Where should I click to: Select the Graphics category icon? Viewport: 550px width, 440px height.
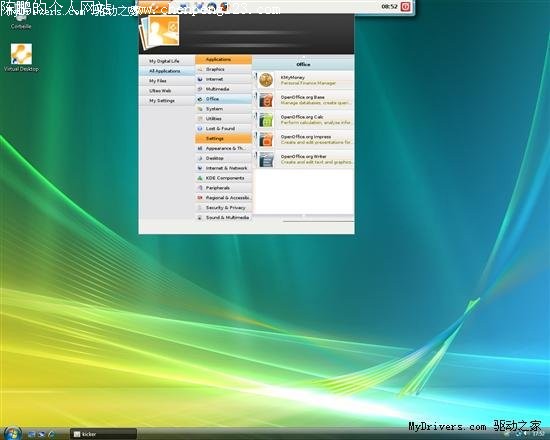click(200, 69)
